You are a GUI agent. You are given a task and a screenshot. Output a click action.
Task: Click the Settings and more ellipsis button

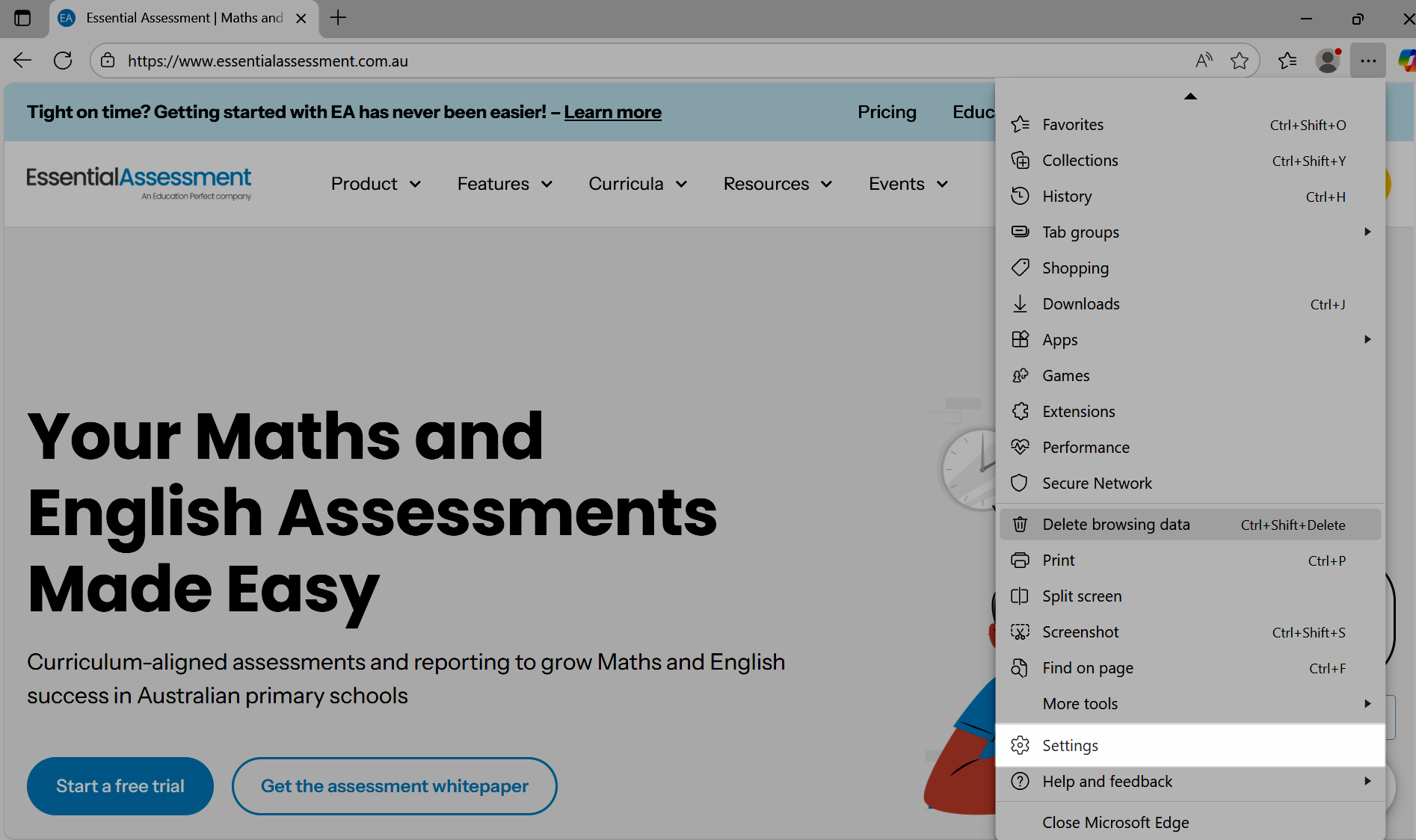[1368, 61]
